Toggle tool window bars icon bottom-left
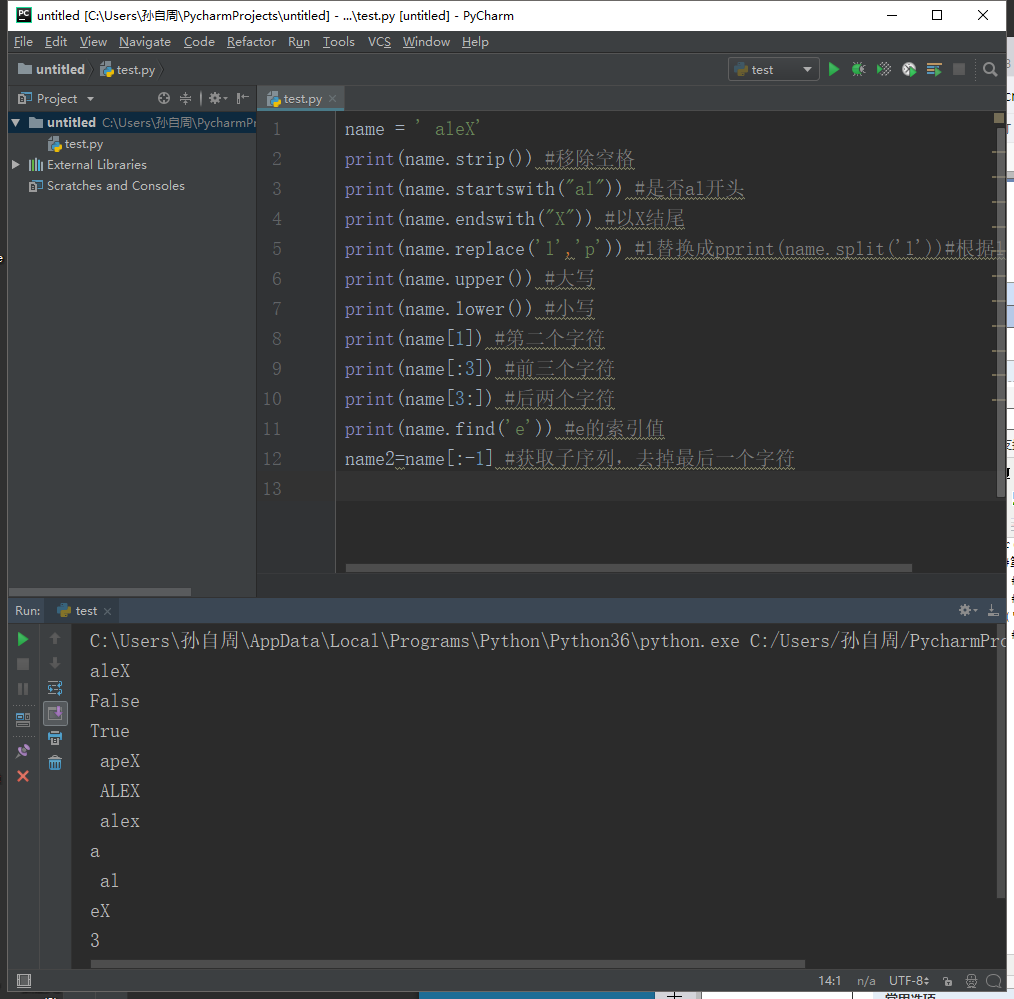The height and width of the screenshot is (999, 1014). coord(24,980)
